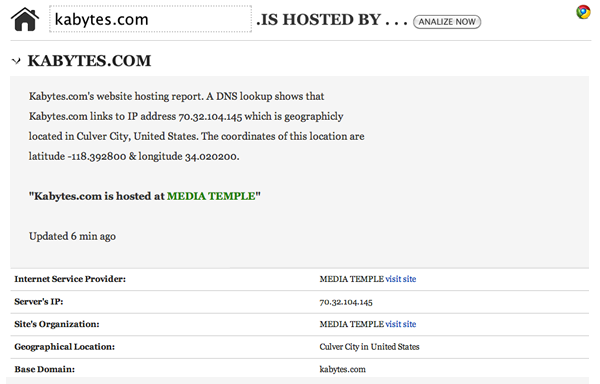
Task: Click the Chrome browser icon
Action: click(583, 12)
